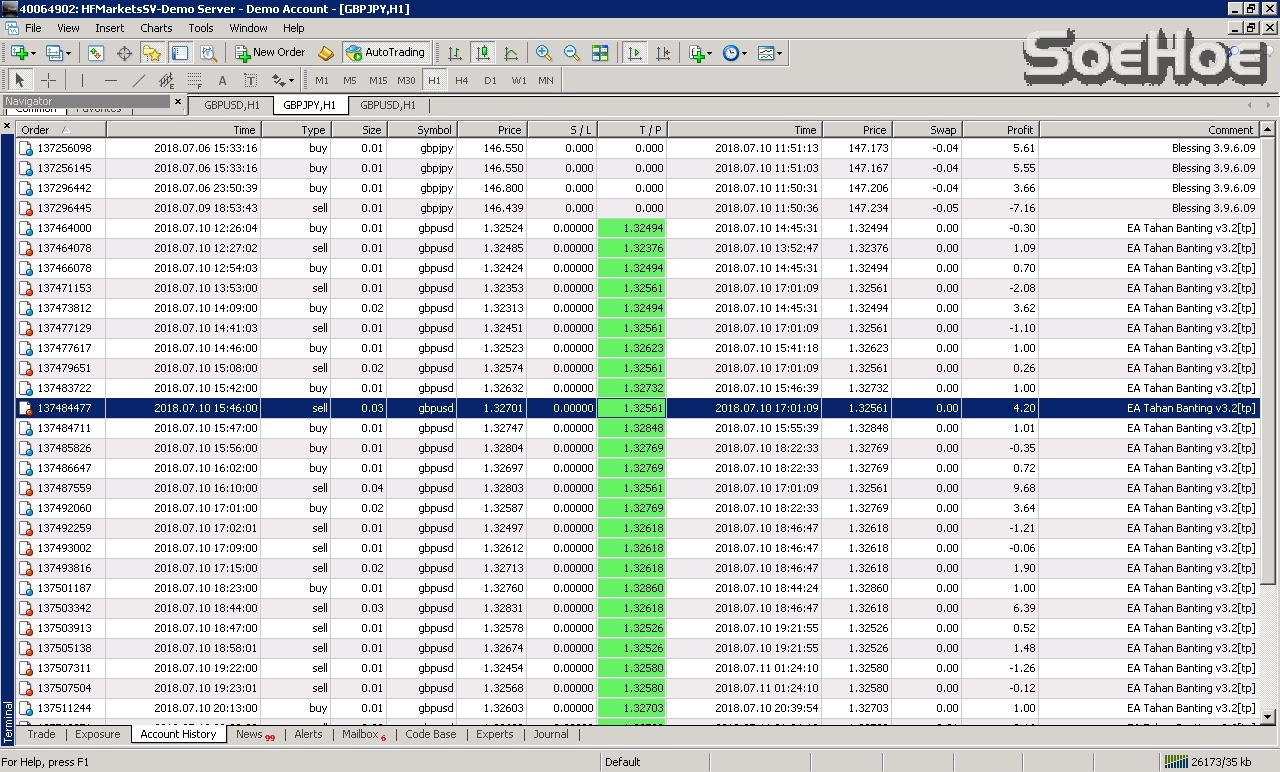Click the New Order button
The height and width of the screenshot is (772, 1280).
(270, 53)
